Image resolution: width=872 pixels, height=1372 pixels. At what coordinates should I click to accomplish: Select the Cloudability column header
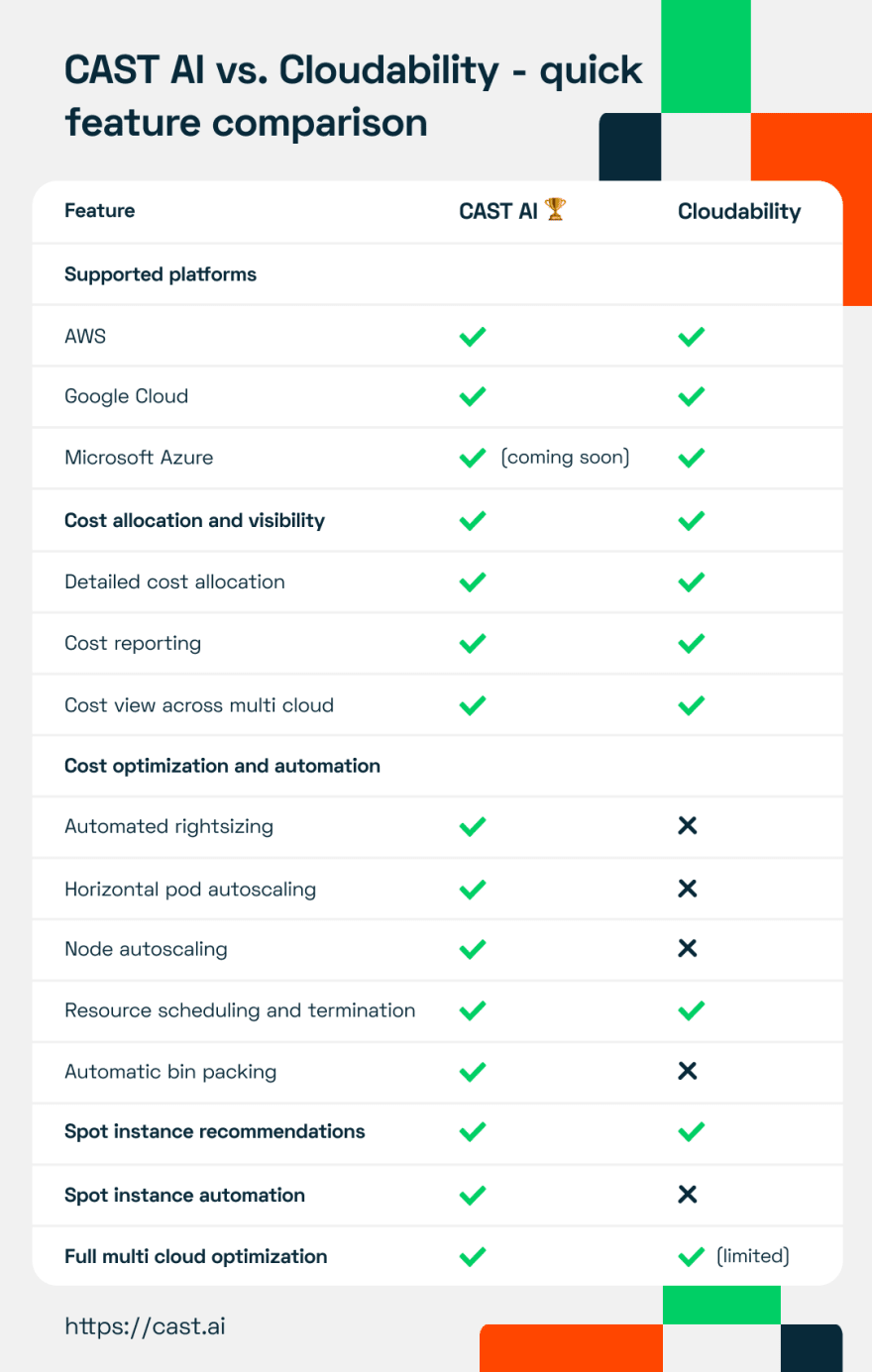coord(739,211)
